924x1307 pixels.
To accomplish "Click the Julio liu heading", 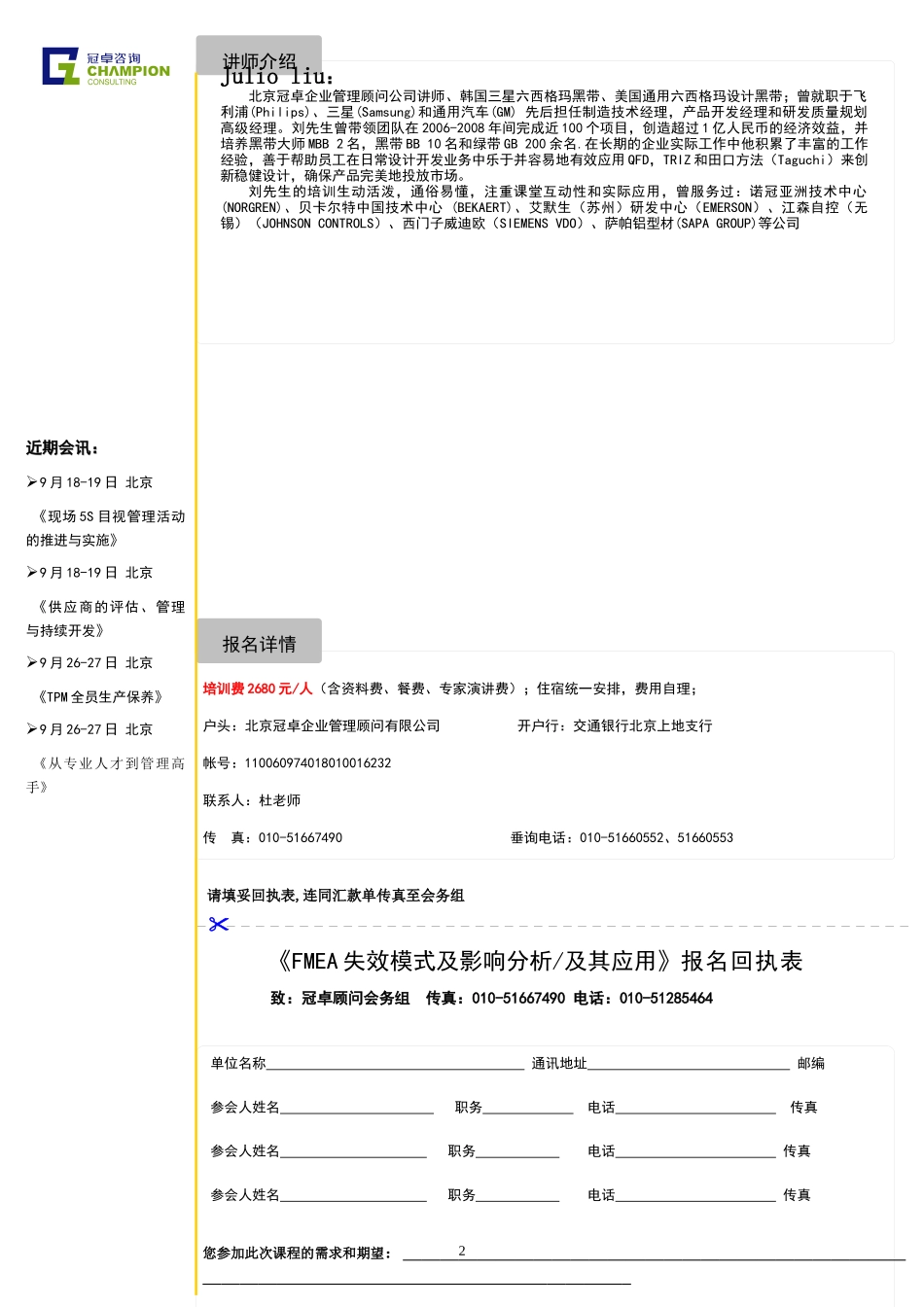I will (x=277, y=76).
